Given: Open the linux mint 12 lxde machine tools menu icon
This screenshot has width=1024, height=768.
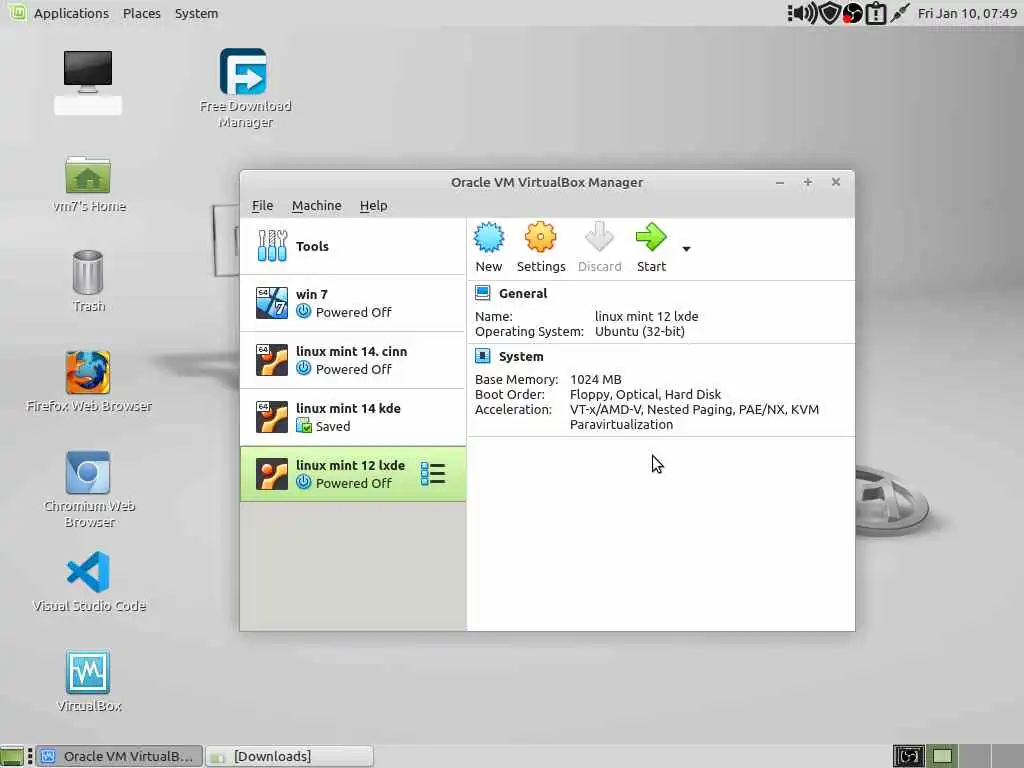Looking at the screenshot, I should [x=433, y=474].
